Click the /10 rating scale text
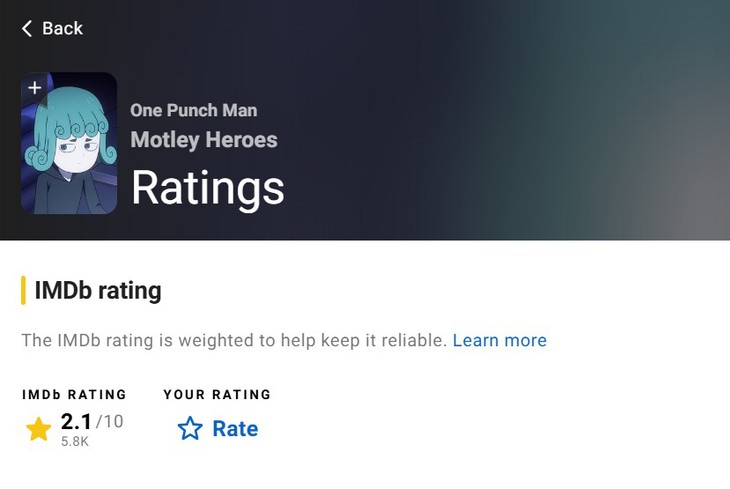 tap(109, 421)
